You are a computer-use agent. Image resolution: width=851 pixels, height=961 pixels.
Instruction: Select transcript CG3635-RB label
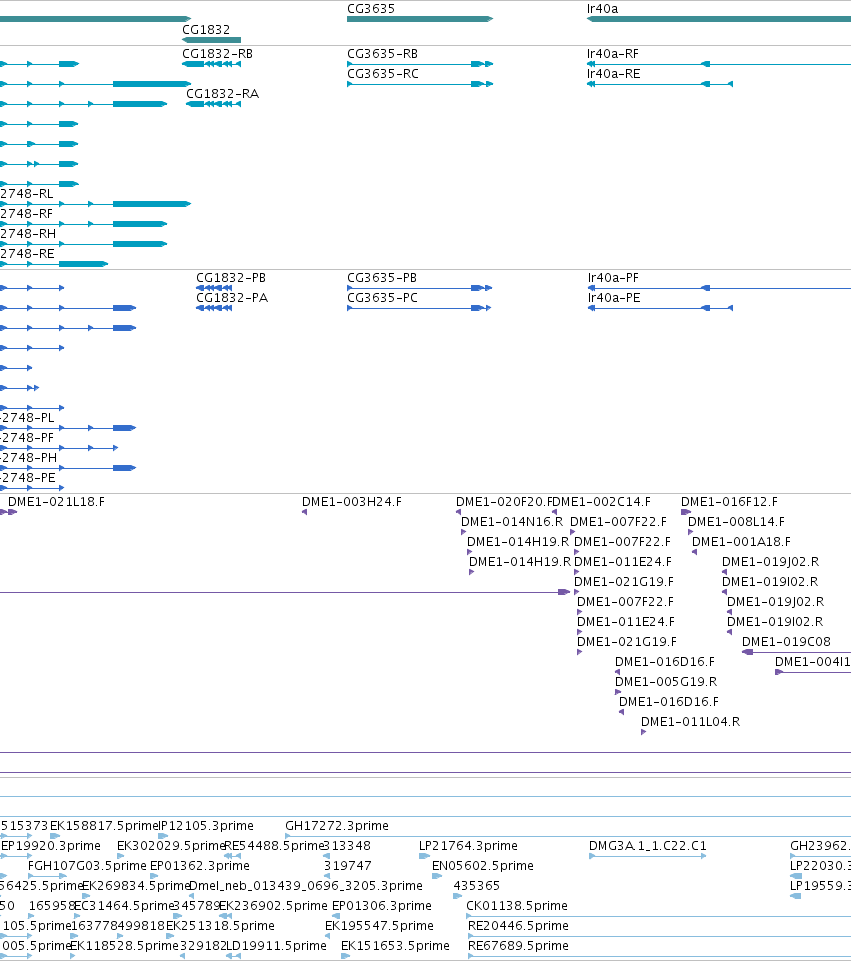click(382, 53)
